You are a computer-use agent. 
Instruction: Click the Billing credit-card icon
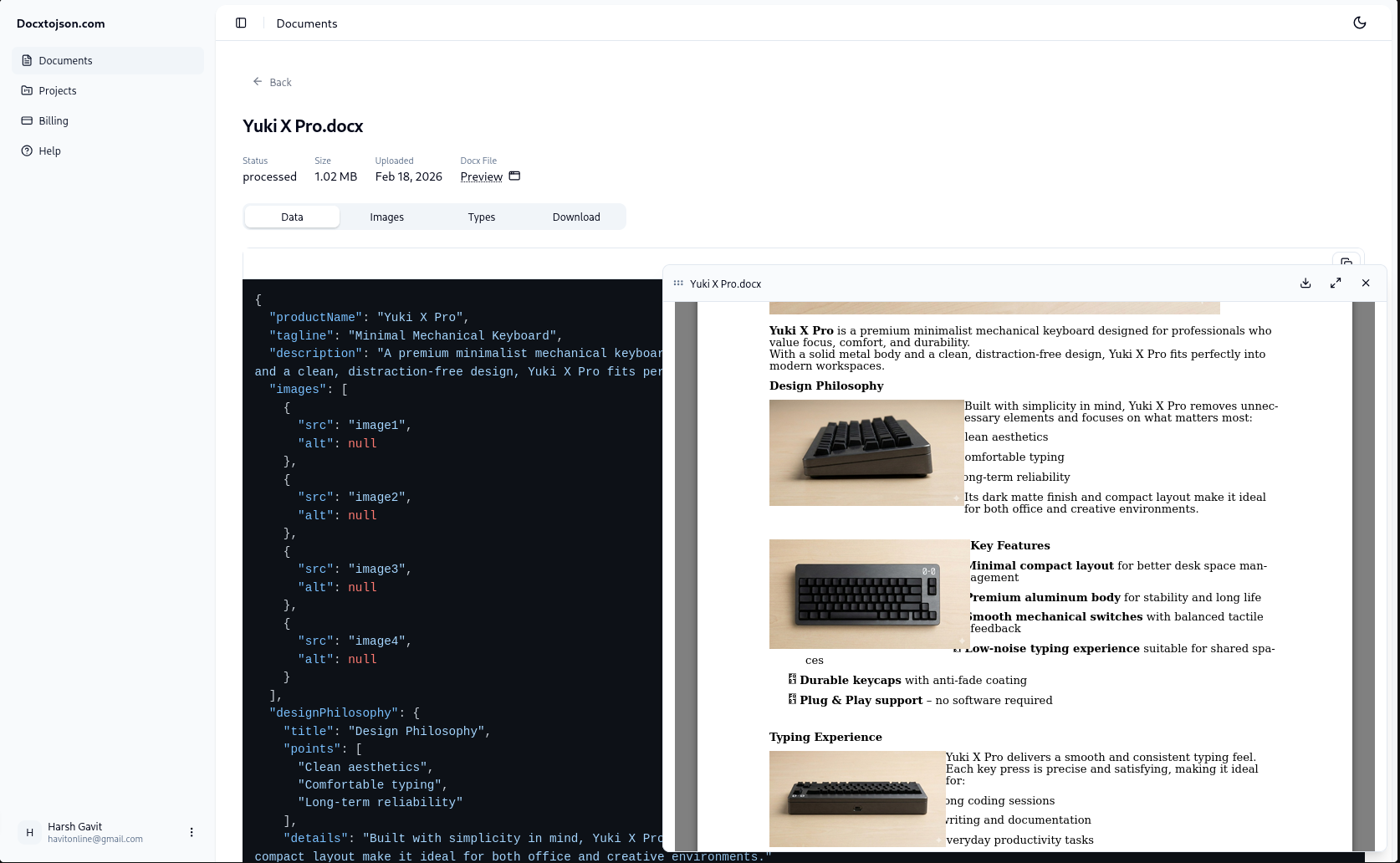28,120
